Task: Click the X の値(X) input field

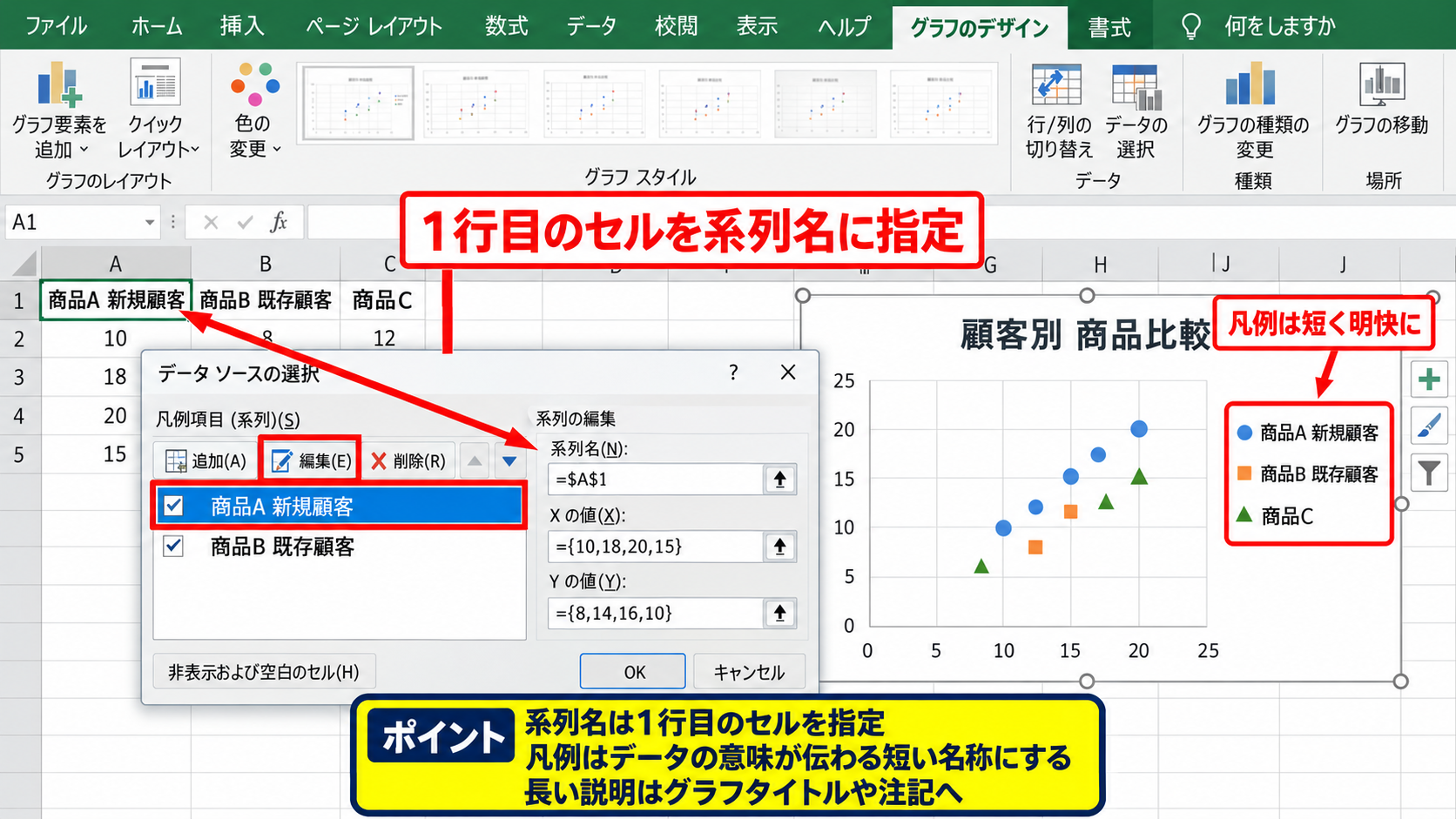Action: coord(656,547)
